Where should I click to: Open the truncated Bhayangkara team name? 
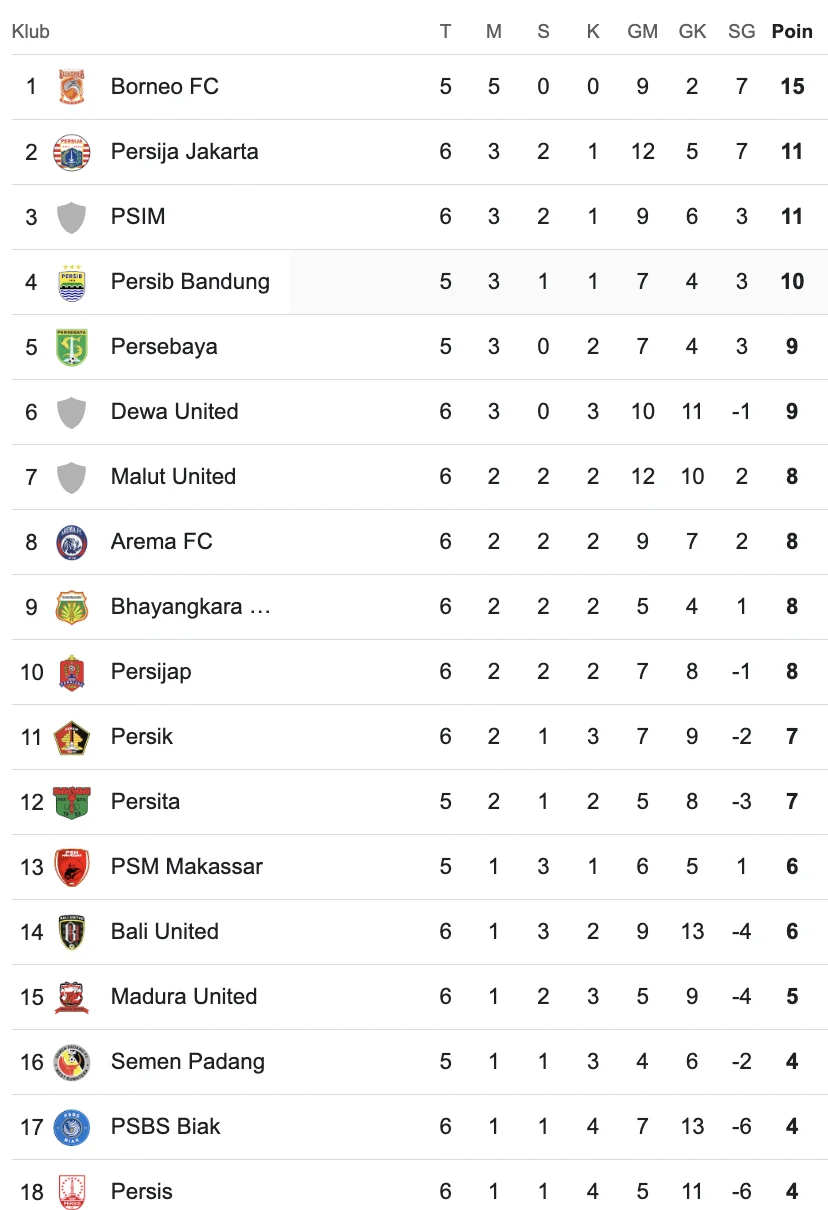(x=190, y=607)
